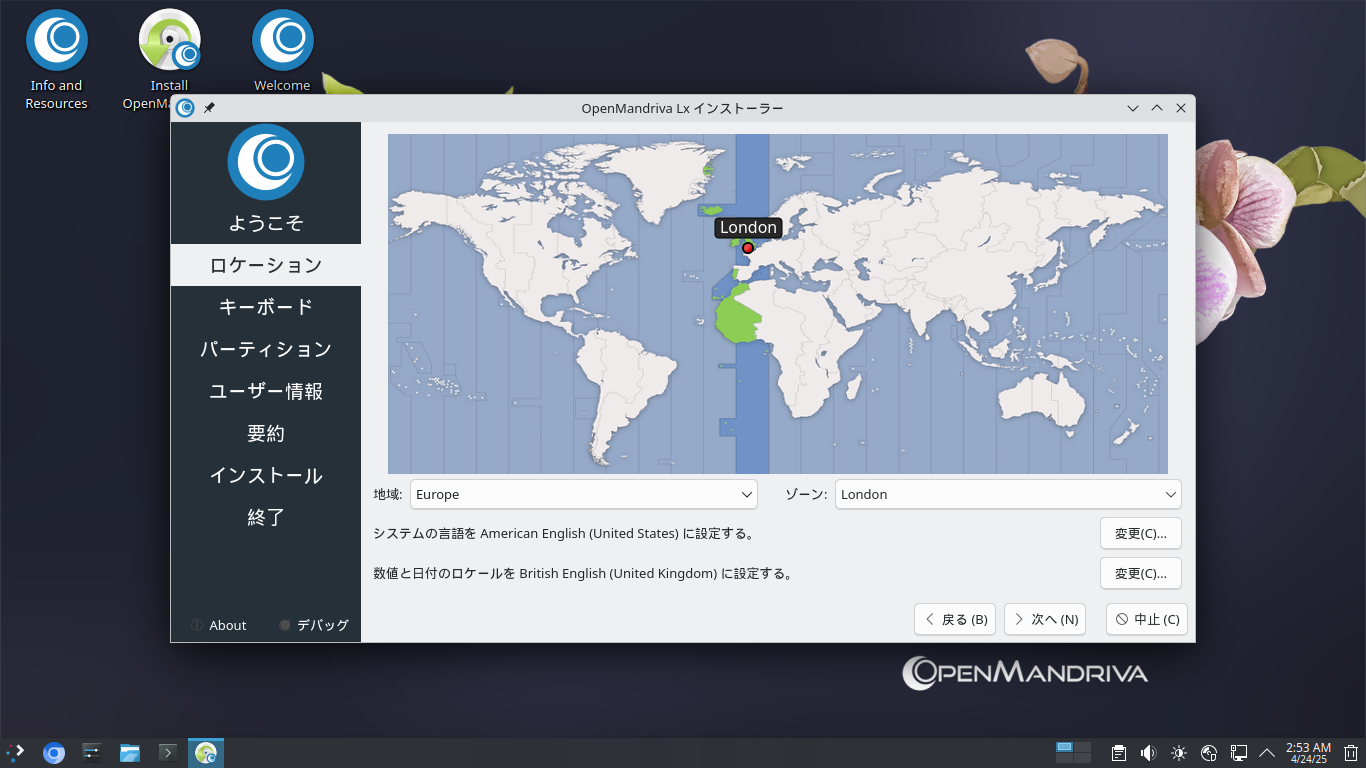Screen dimensions: 1366x768
Task: Click 変更 button for numbers and dates locale
Action: [1141, 573]
